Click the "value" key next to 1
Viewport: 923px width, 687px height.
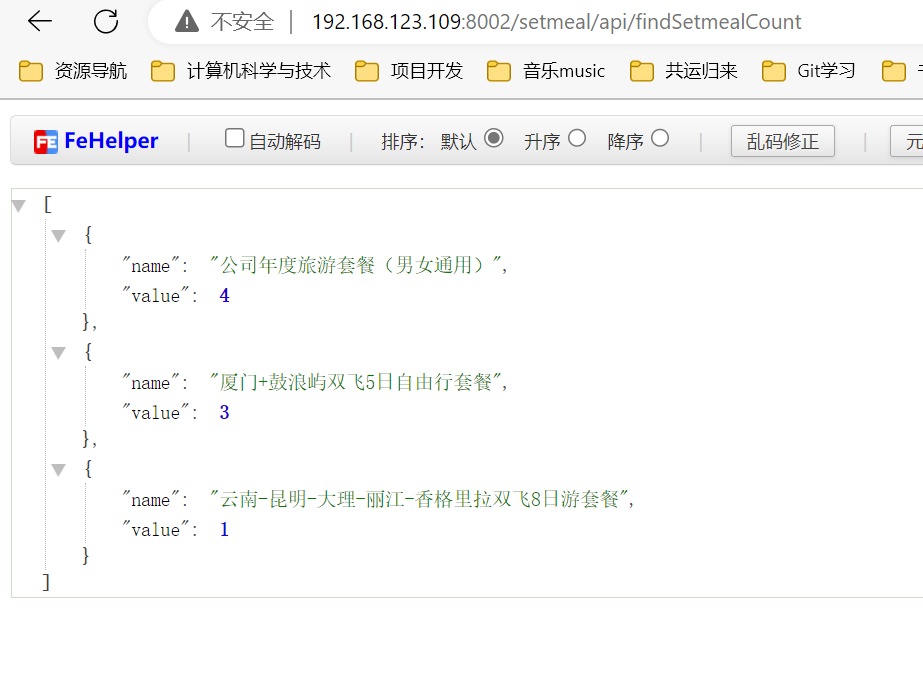[x=155, y=530]
